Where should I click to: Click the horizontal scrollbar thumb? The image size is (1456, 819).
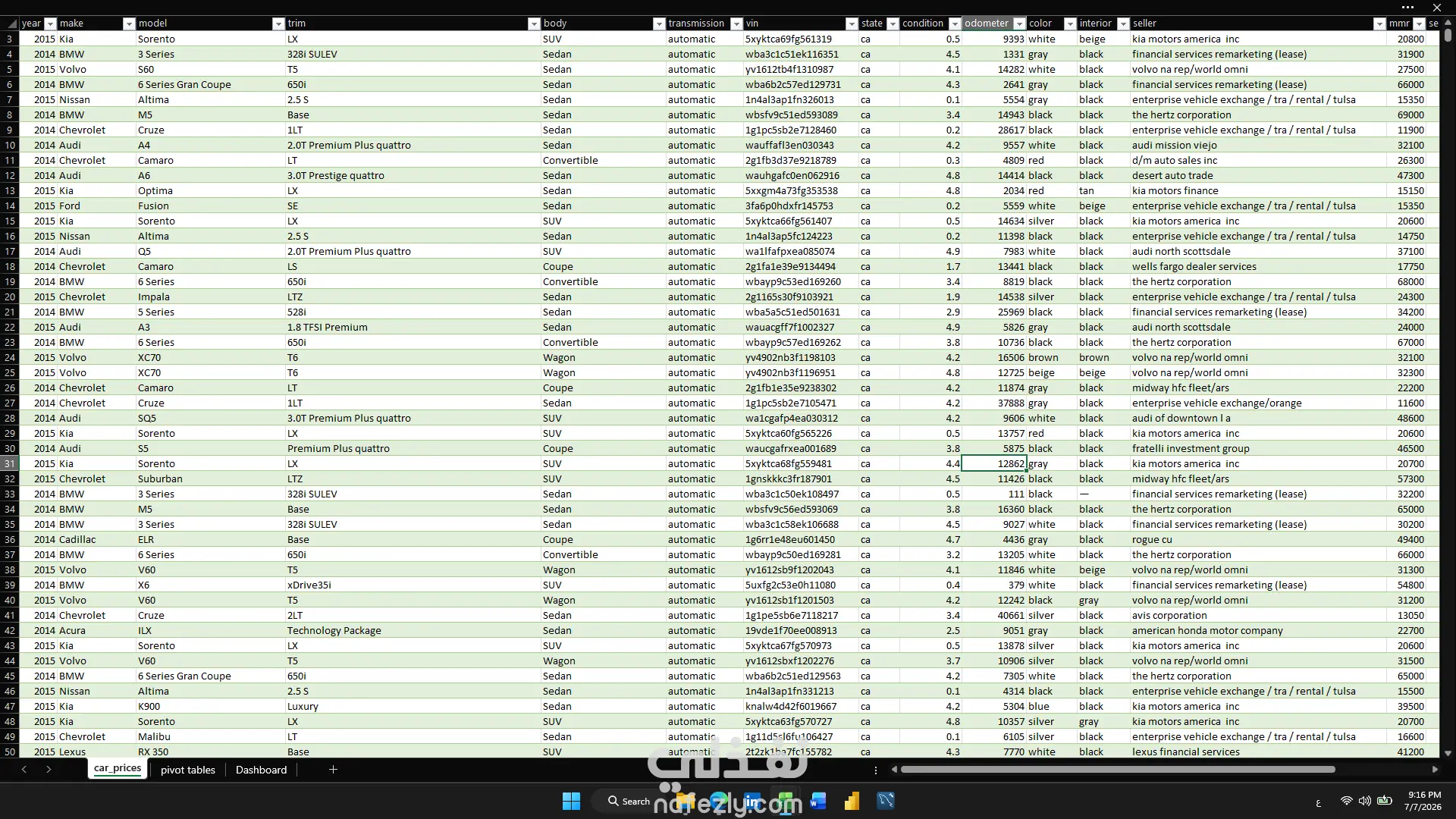[x=1118, y=770]
